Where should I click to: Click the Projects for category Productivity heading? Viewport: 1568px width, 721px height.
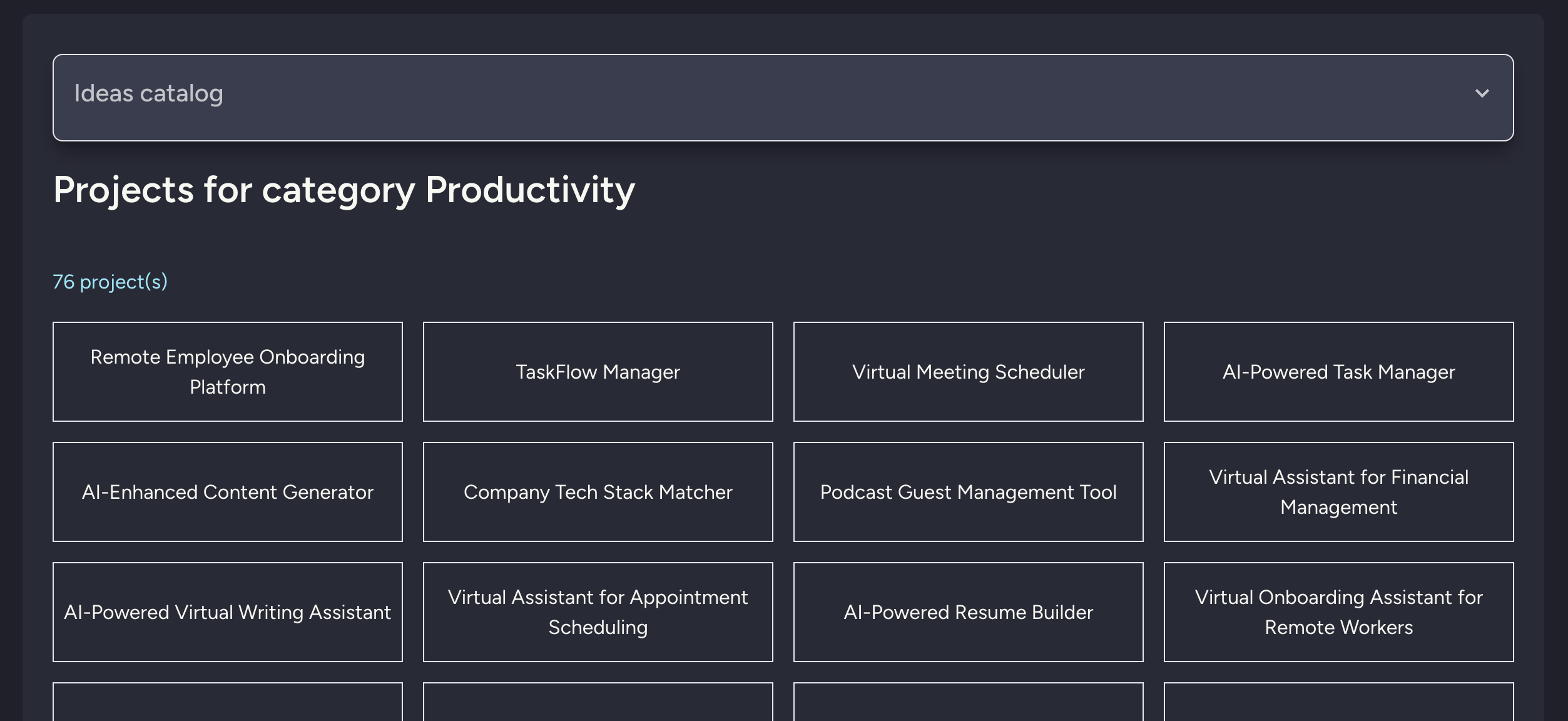(x=344, y=190)
